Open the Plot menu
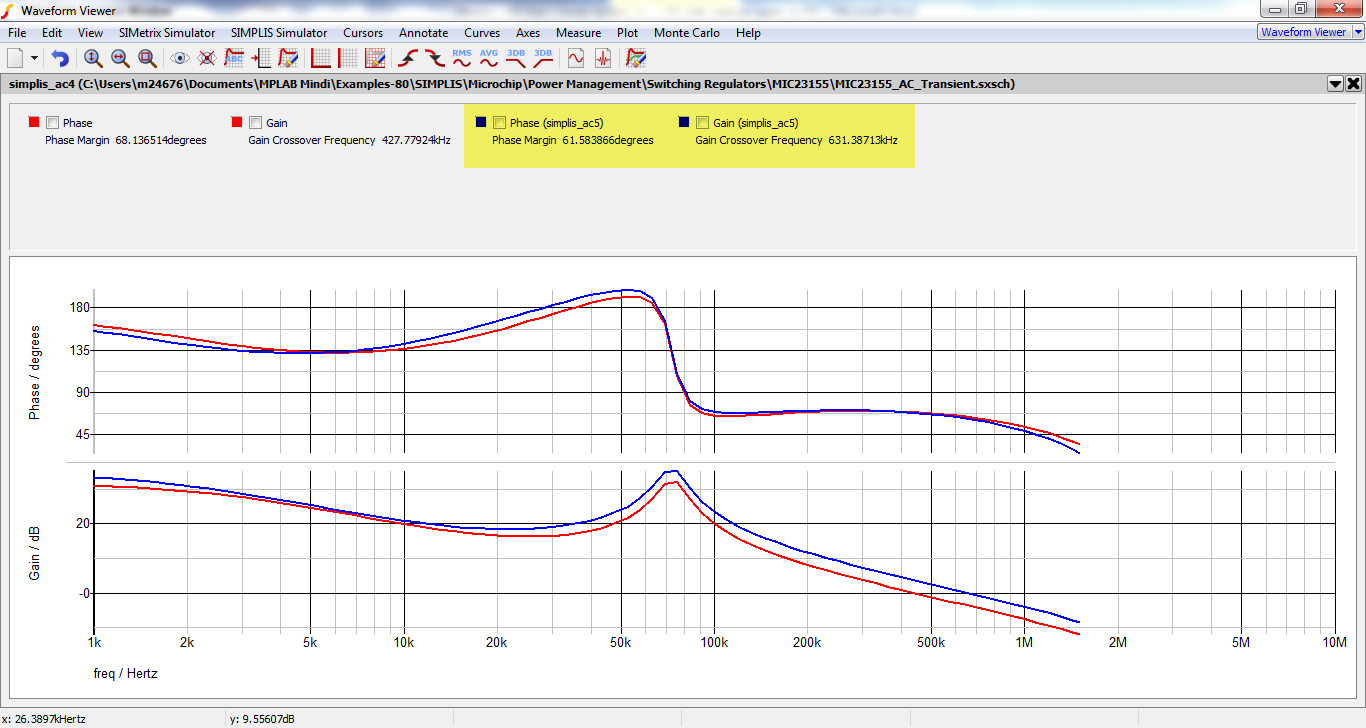The image size is (1366, 728). 628,33
